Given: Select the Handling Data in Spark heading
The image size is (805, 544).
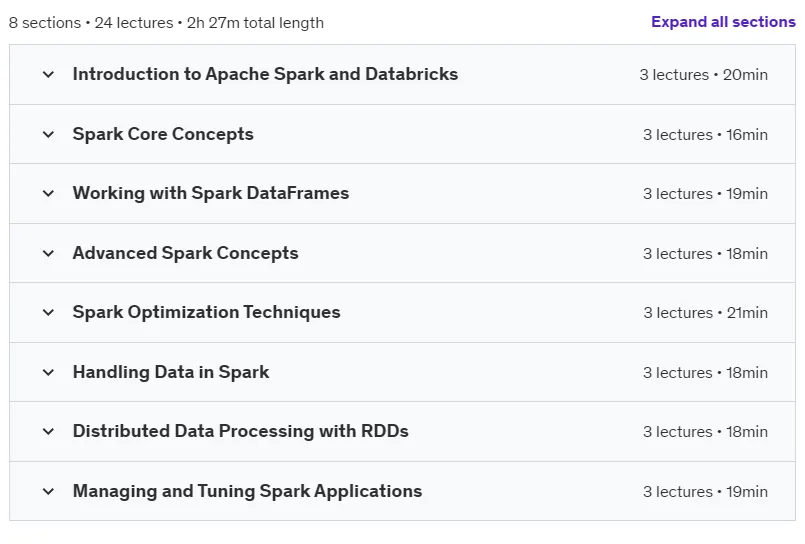Looking at the screenshot, I should (171, 372).
